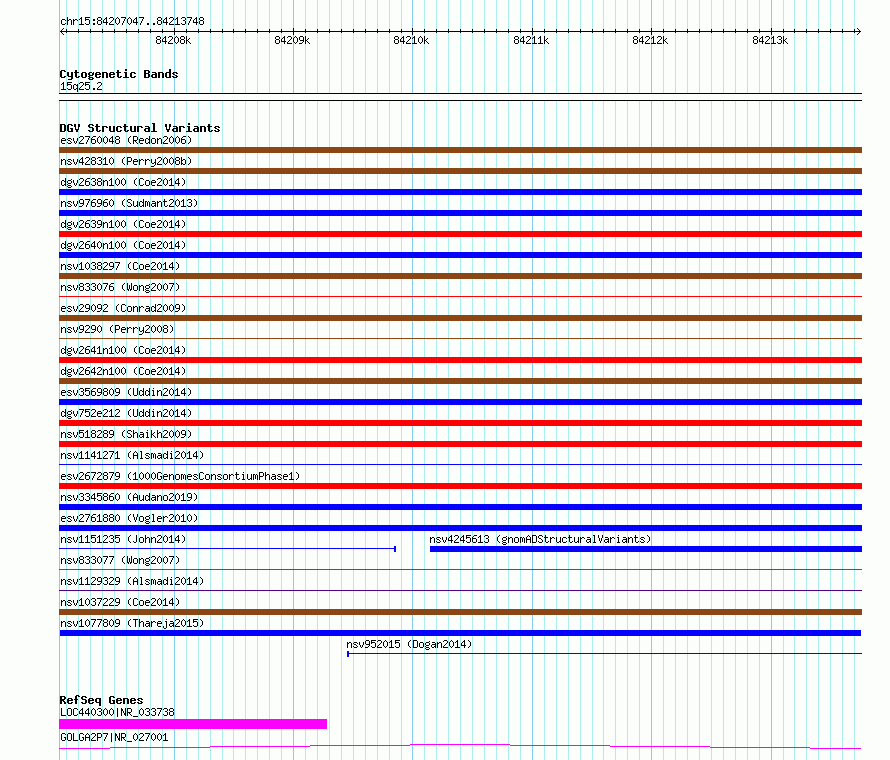
Task: Click the esv2760048 (Redon2006) variant label
Action: [x=126, y=140]
